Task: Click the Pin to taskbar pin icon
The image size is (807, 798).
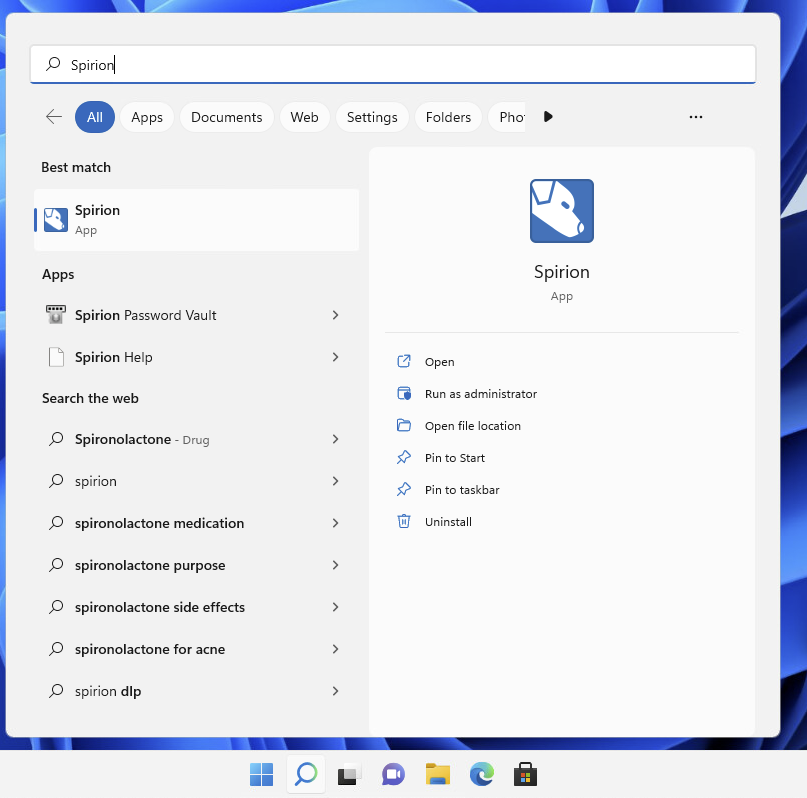Action: pyautogui.click(x=404, y=489)
